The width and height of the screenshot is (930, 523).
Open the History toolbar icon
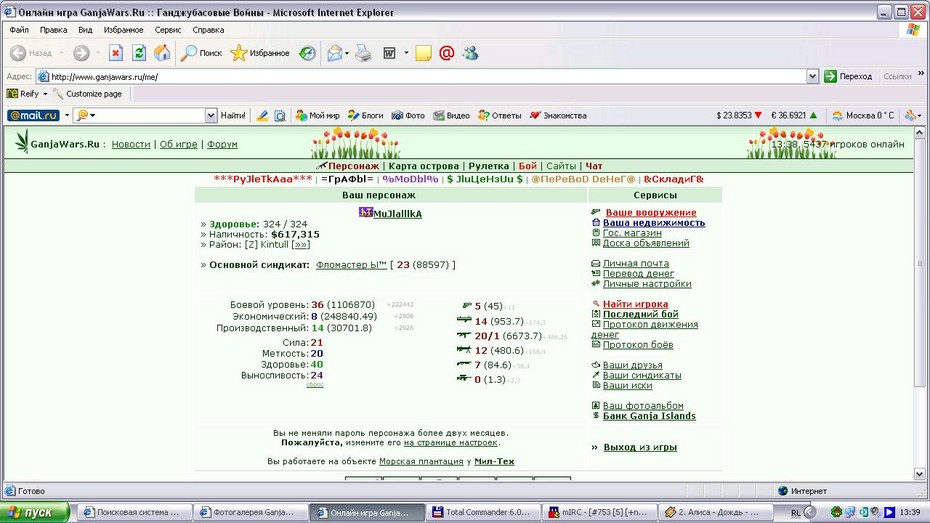(307, 53)
